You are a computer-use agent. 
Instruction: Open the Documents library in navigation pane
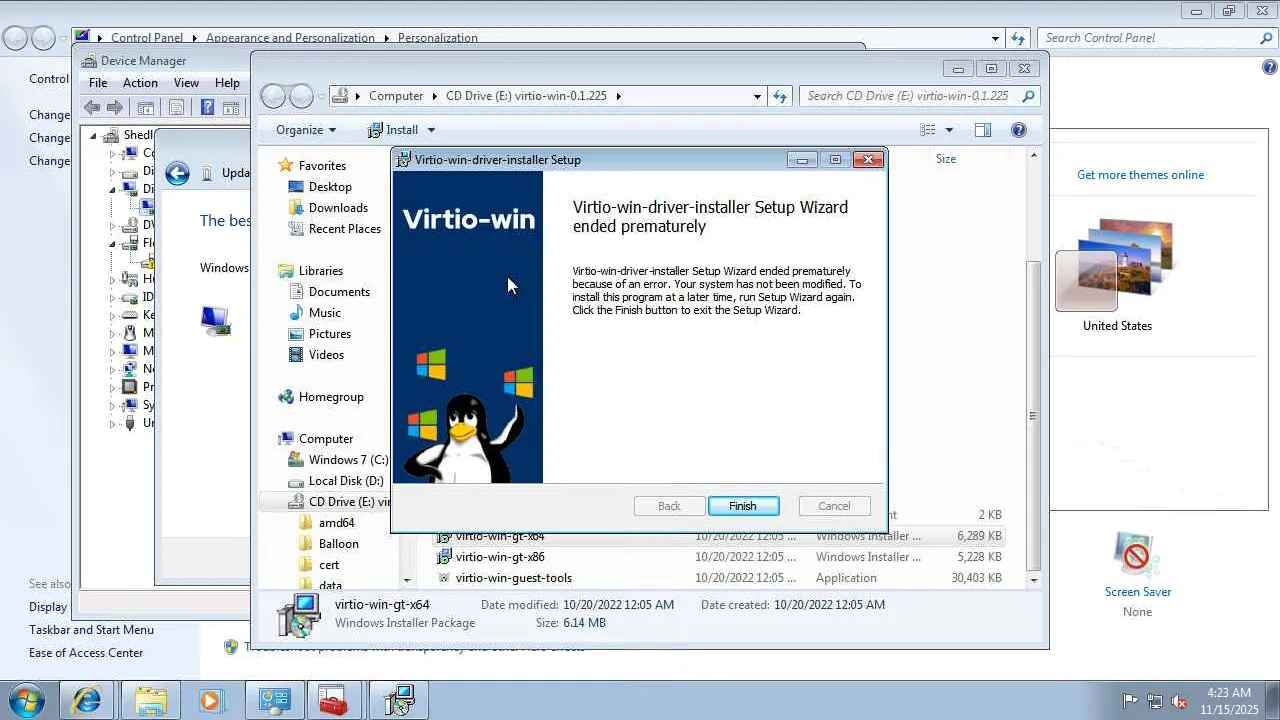339,292
